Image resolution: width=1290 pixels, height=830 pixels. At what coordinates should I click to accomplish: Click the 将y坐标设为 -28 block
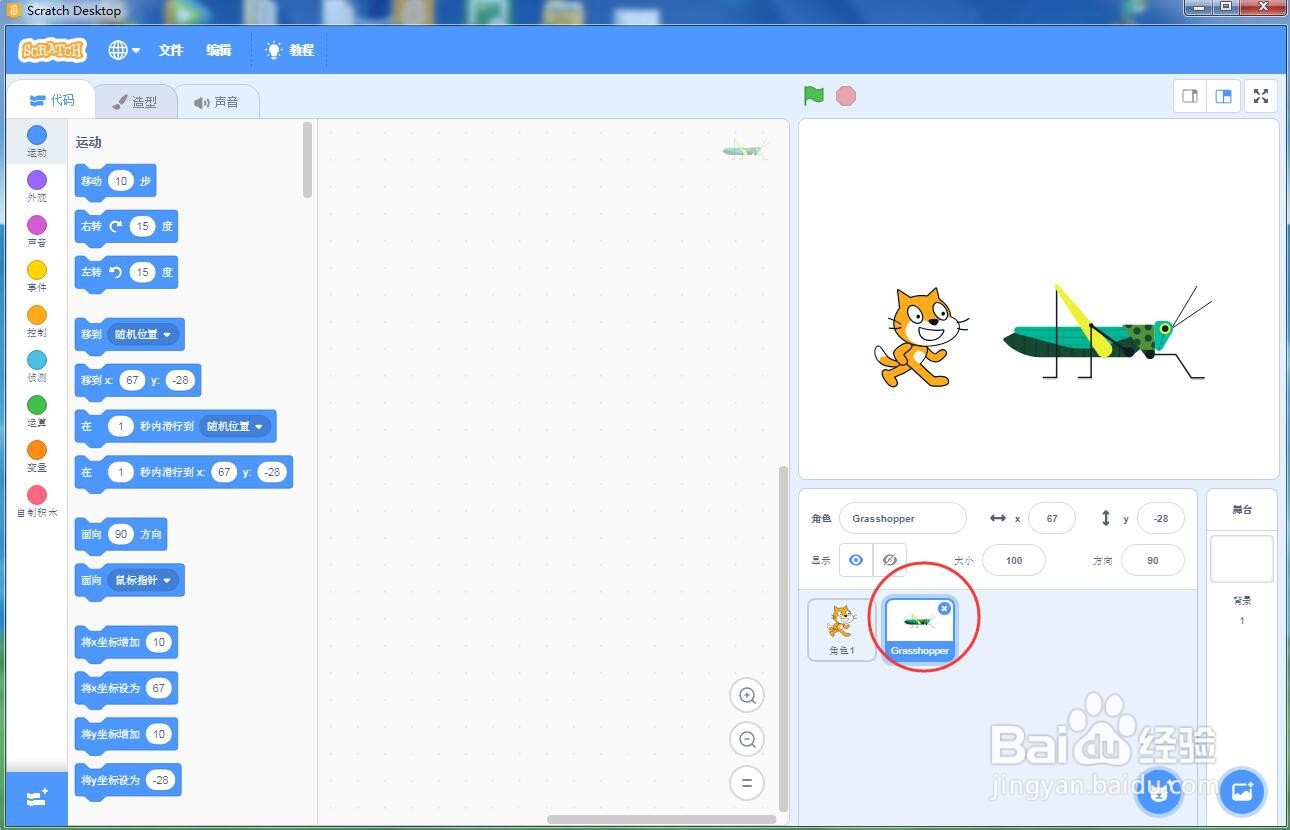[128, 780]
